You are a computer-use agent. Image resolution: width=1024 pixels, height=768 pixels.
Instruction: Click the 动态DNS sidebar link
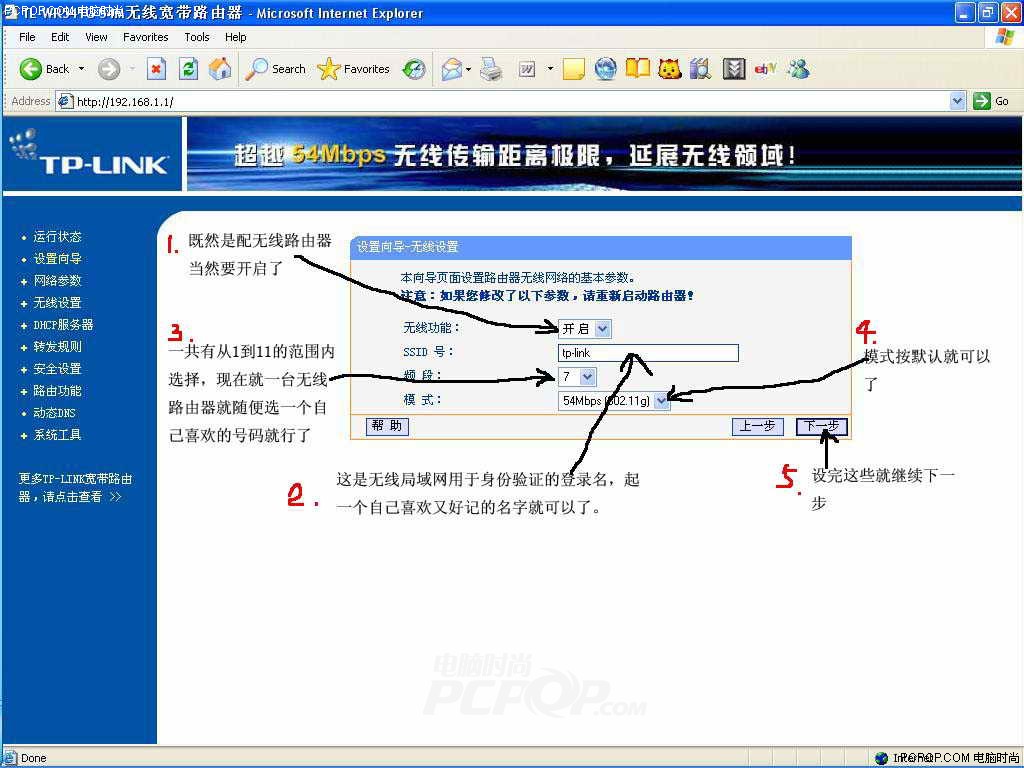[x=54, y=413]
